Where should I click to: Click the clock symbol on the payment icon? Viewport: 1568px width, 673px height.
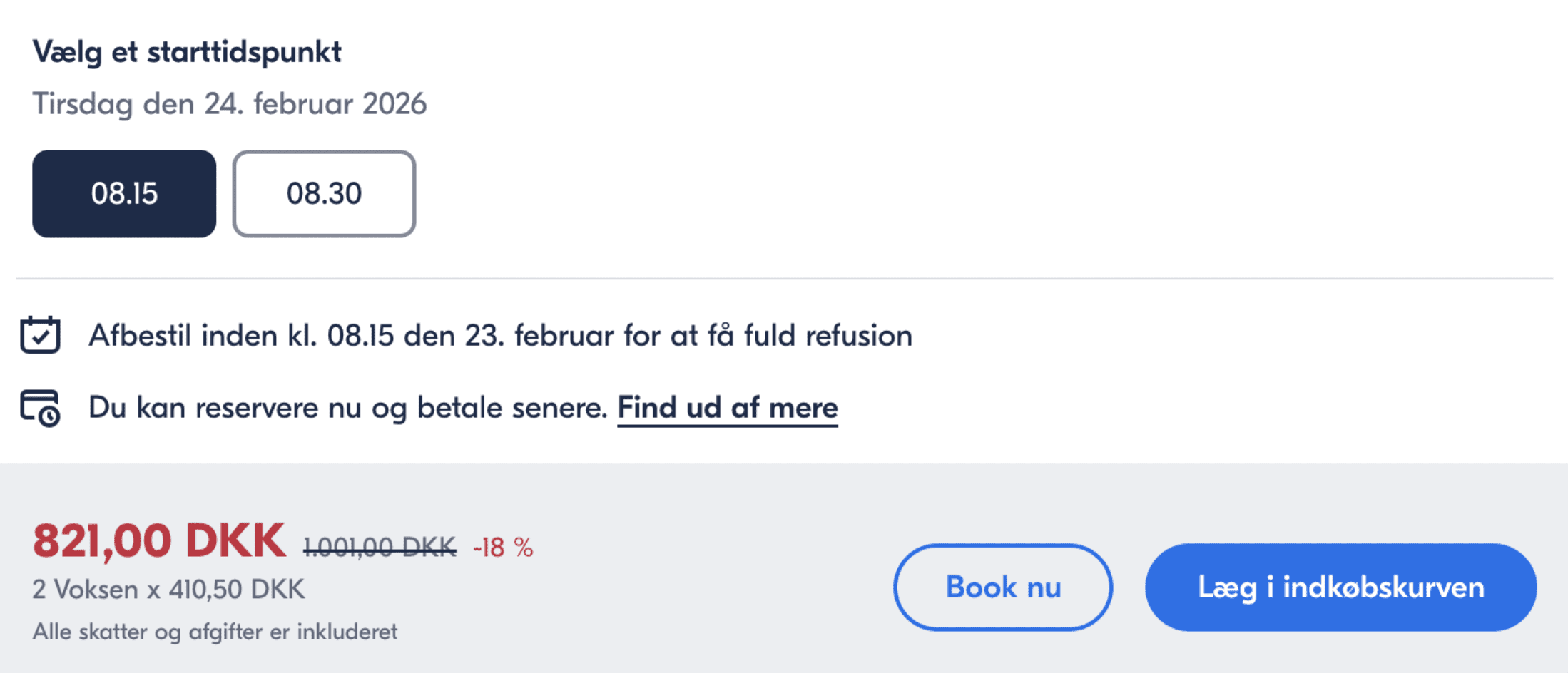point(51,417)
